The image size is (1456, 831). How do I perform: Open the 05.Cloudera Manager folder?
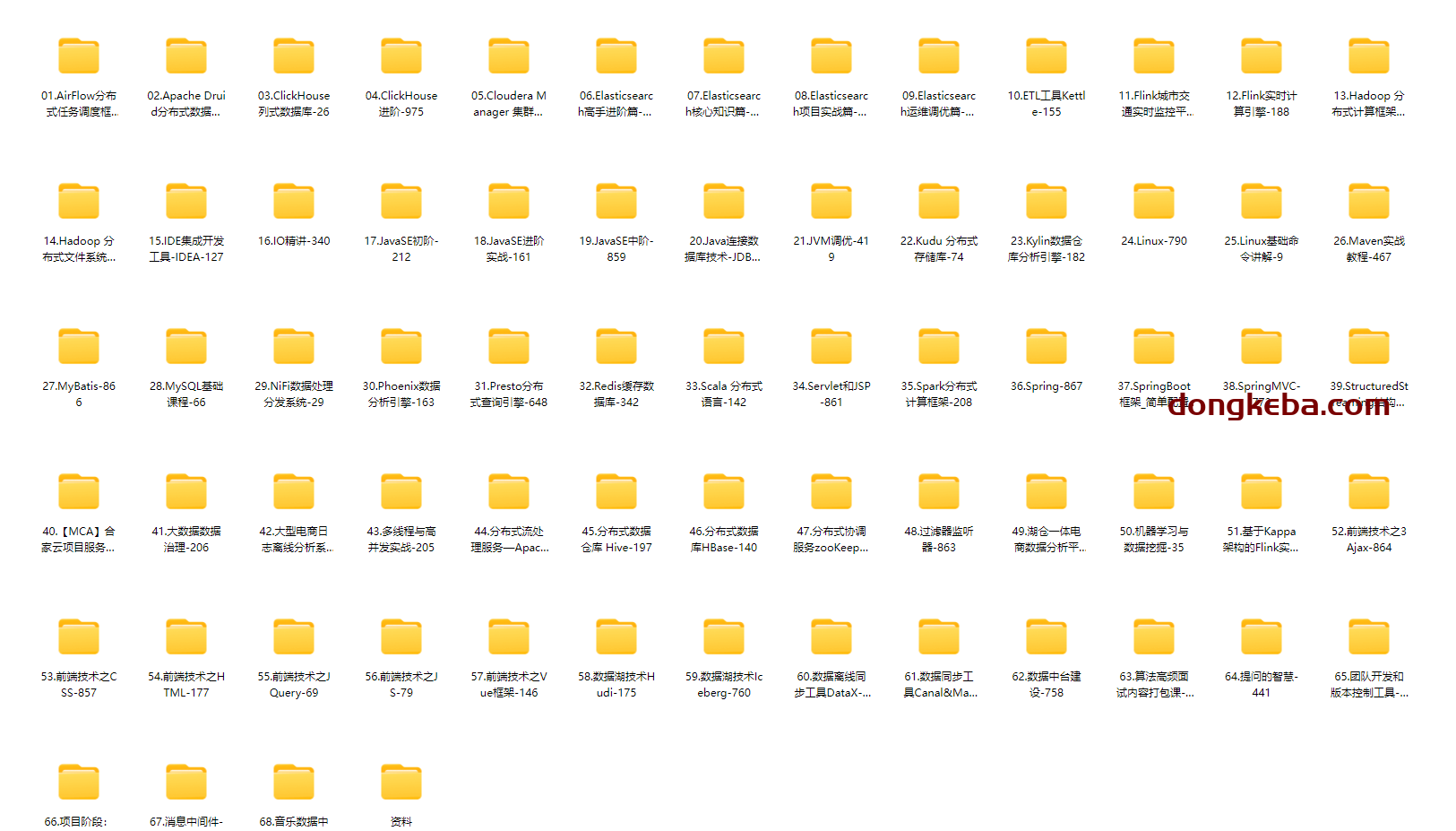tap(509, 56)
